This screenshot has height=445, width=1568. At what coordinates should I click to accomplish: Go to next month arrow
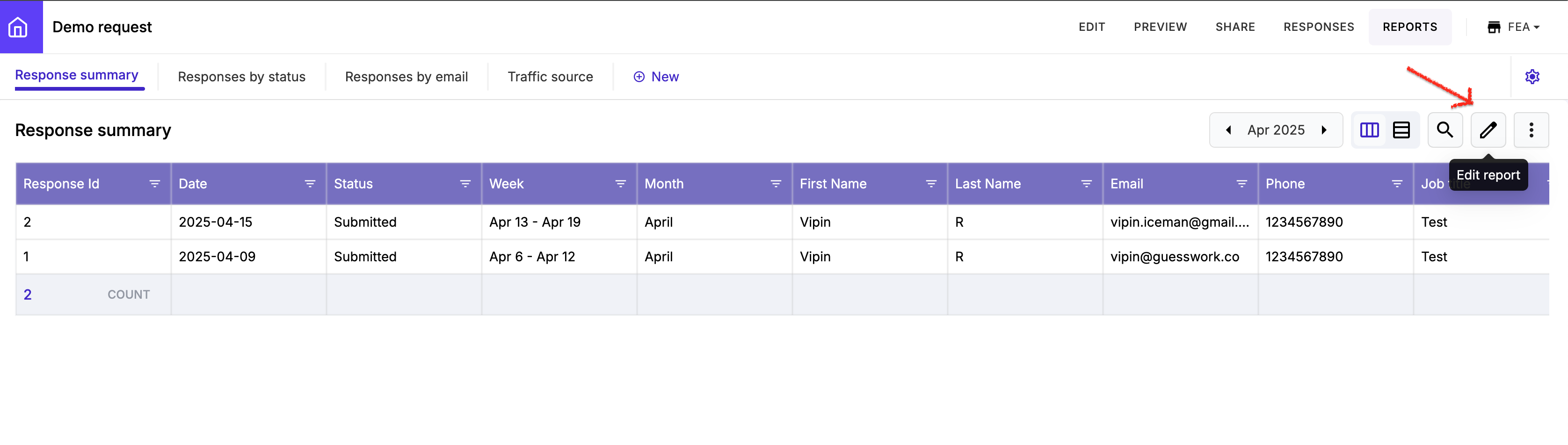pyautogui.click(x=1324, y=130)
